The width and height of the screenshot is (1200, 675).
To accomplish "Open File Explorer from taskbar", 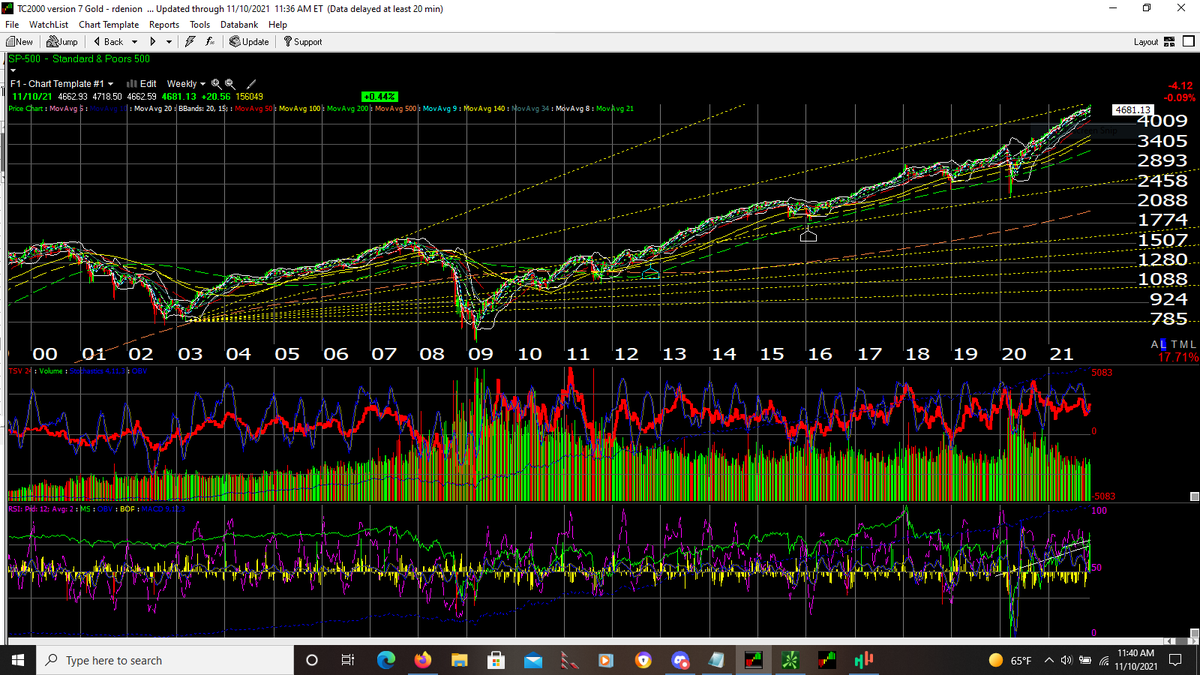I will pos(459,660).
